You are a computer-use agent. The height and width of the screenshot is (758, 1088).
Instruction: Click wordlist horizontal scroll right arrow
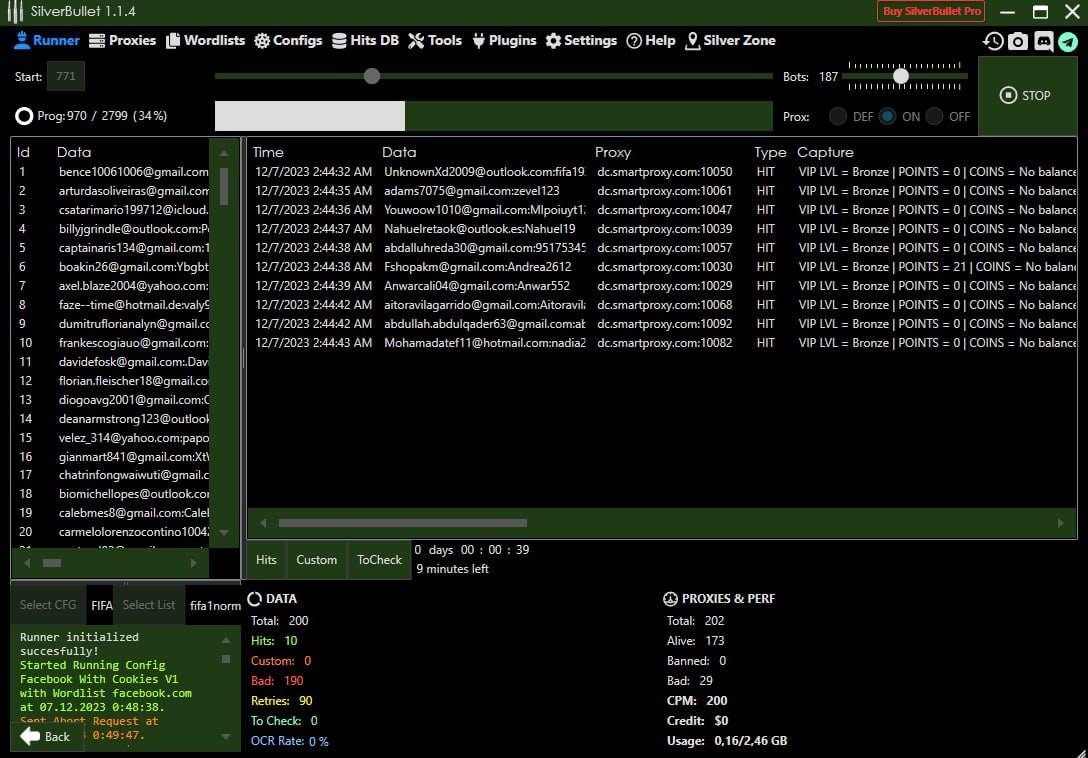pos(194,563)
